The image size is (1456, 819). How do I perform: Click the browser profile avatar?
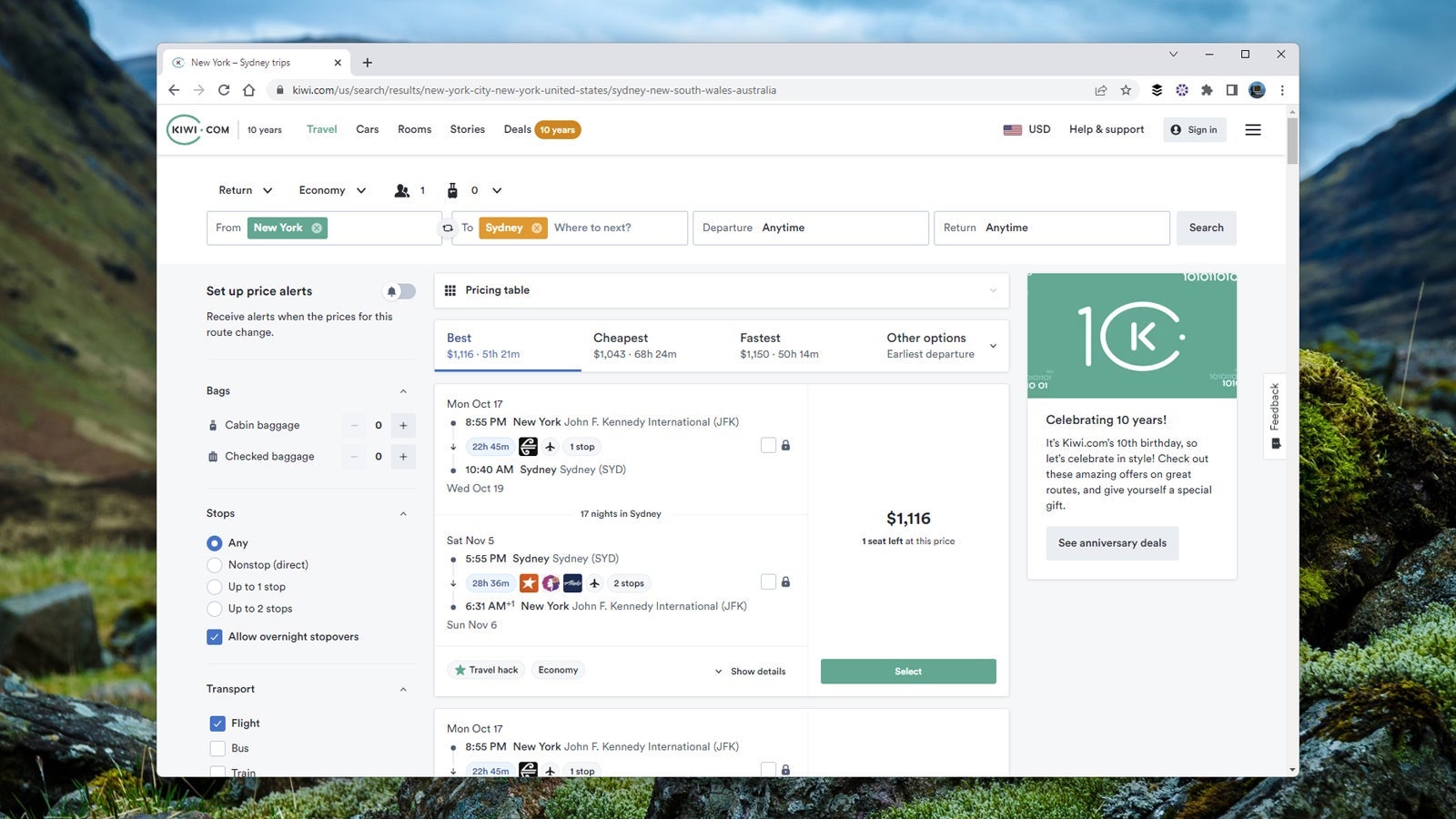pyautogui.click(x=1257, y=90)
